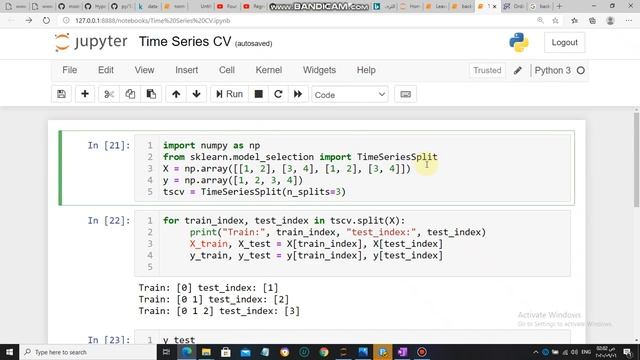This screenshot has height=360, width=640.
Task: Open the Cell menu
Action: pos(227,70)
